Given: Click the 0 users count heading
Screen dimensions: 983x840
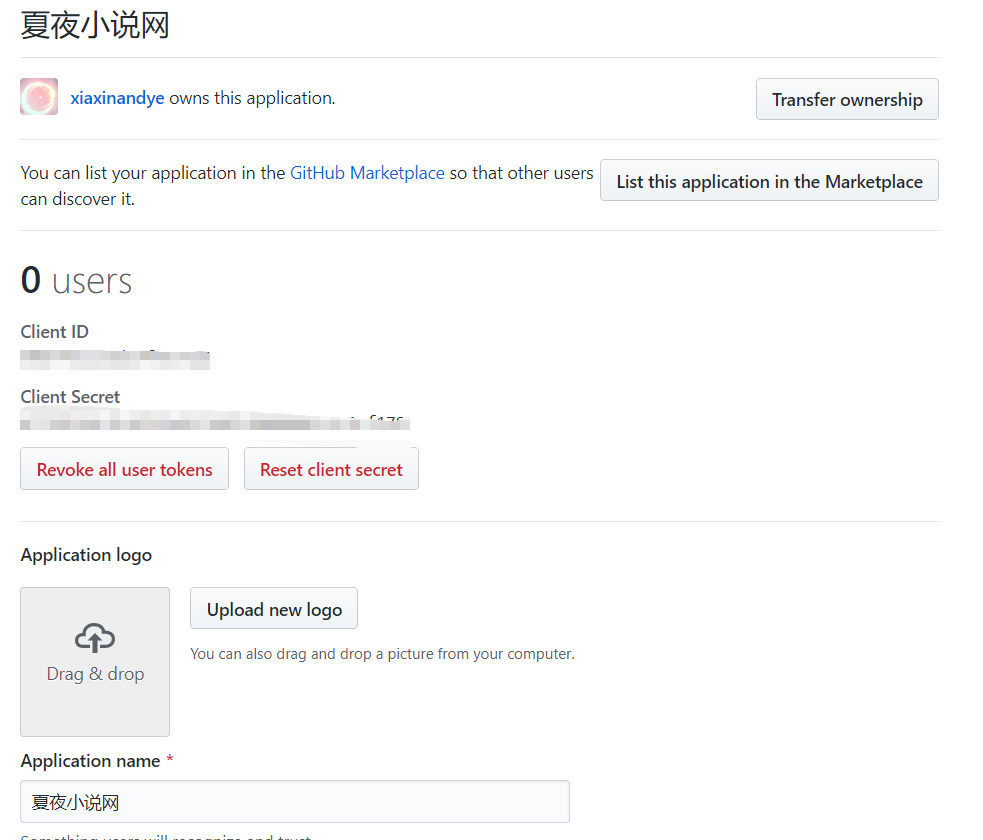Looking at the screenshot, I should (x=76, y=281).
